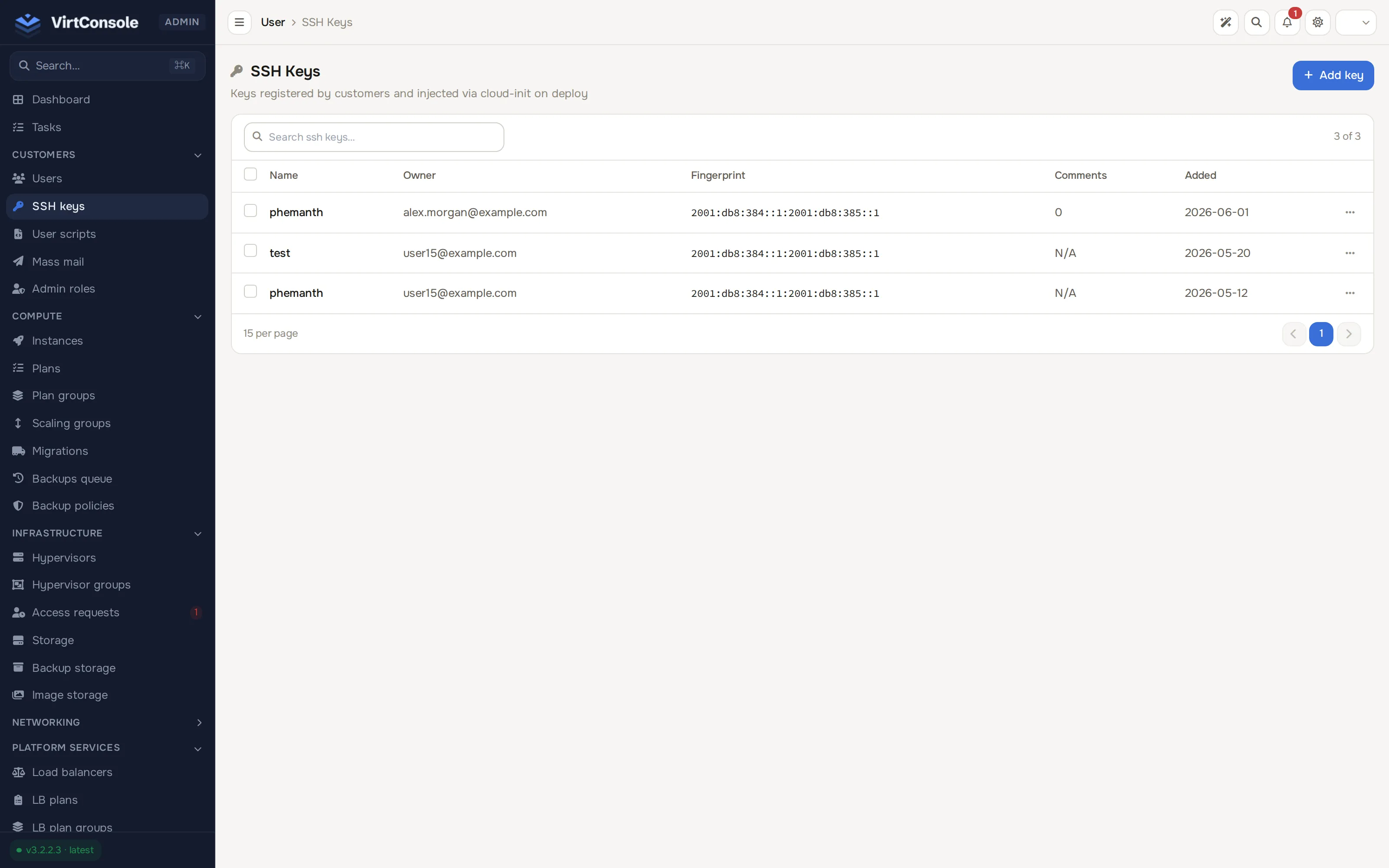Image resolution: width=1389 pixels, height=868 pixels.
Task: Open actions menu for the 2026-06-01 key
Action: (x=1350, y=212)
